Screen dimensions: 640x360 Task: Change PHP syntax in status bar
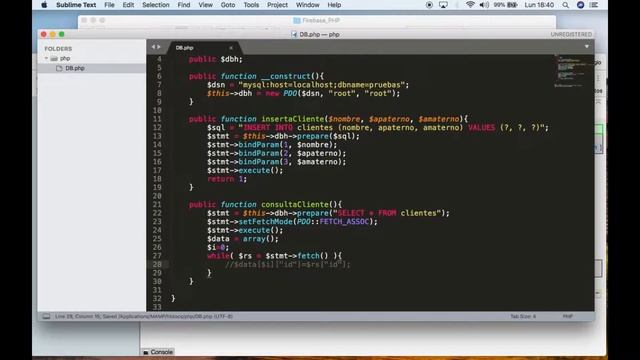tap(568, 316)
